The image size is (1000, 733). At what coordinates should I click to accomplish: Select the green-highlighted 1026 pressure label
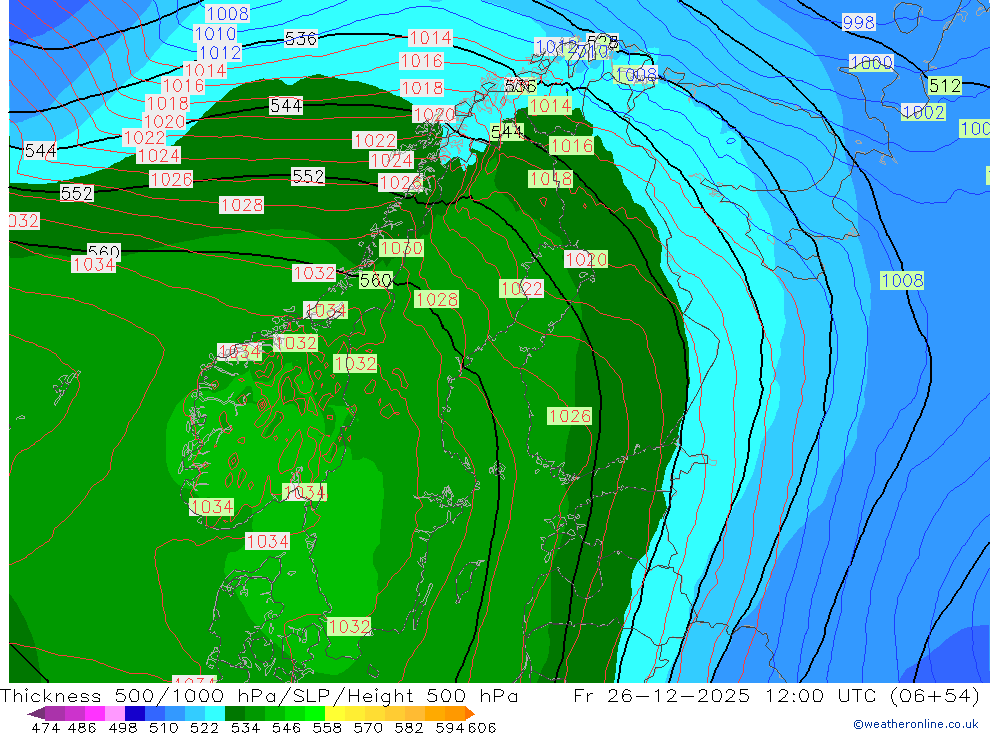coord(570,416)
